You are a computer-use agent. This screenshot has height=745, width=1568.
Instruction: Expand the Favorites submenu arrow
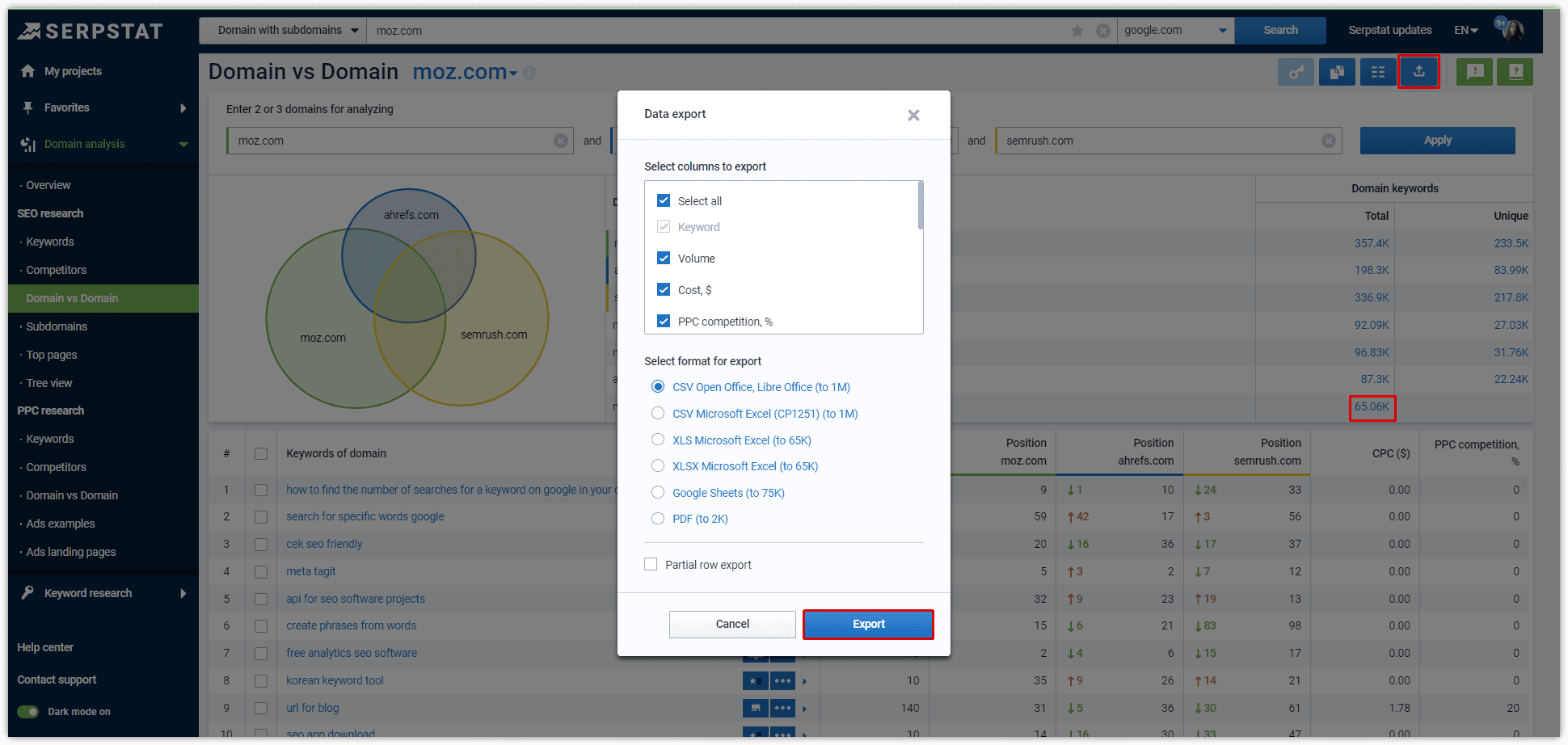183,108
